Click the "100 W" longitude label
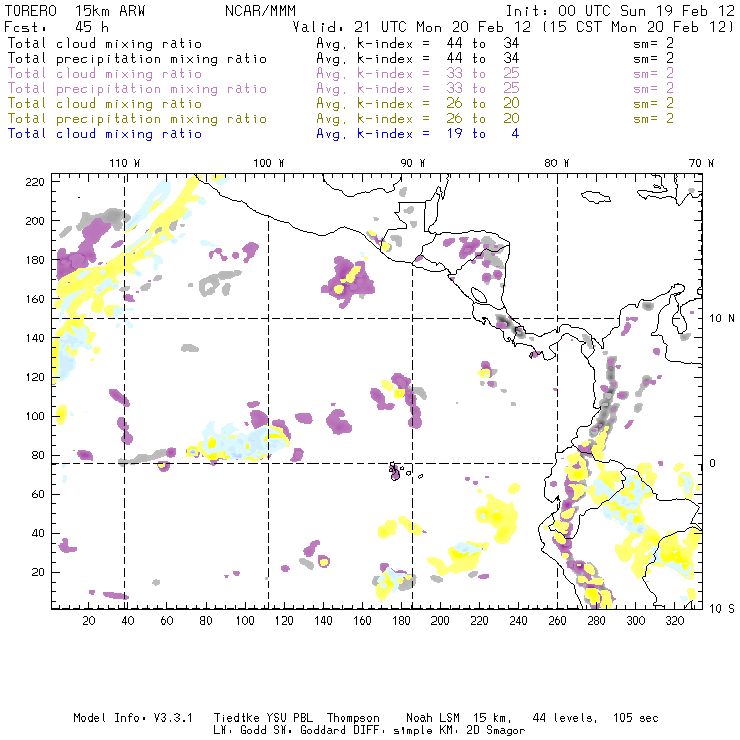Screen dimensions: 740x740 point(269,163)
